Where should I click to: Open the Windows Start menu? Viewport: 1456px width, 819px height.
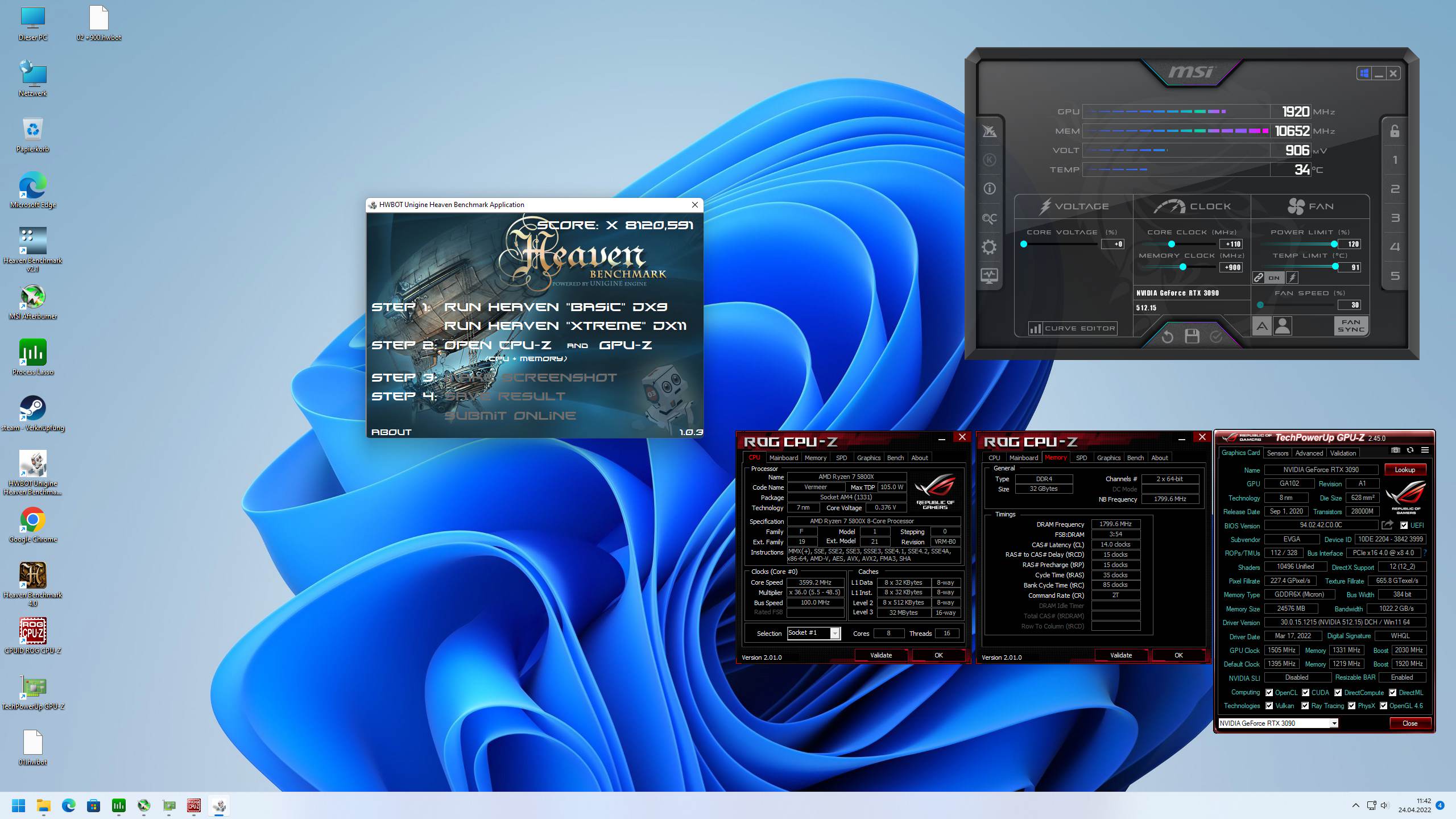(x=18, y=805)
